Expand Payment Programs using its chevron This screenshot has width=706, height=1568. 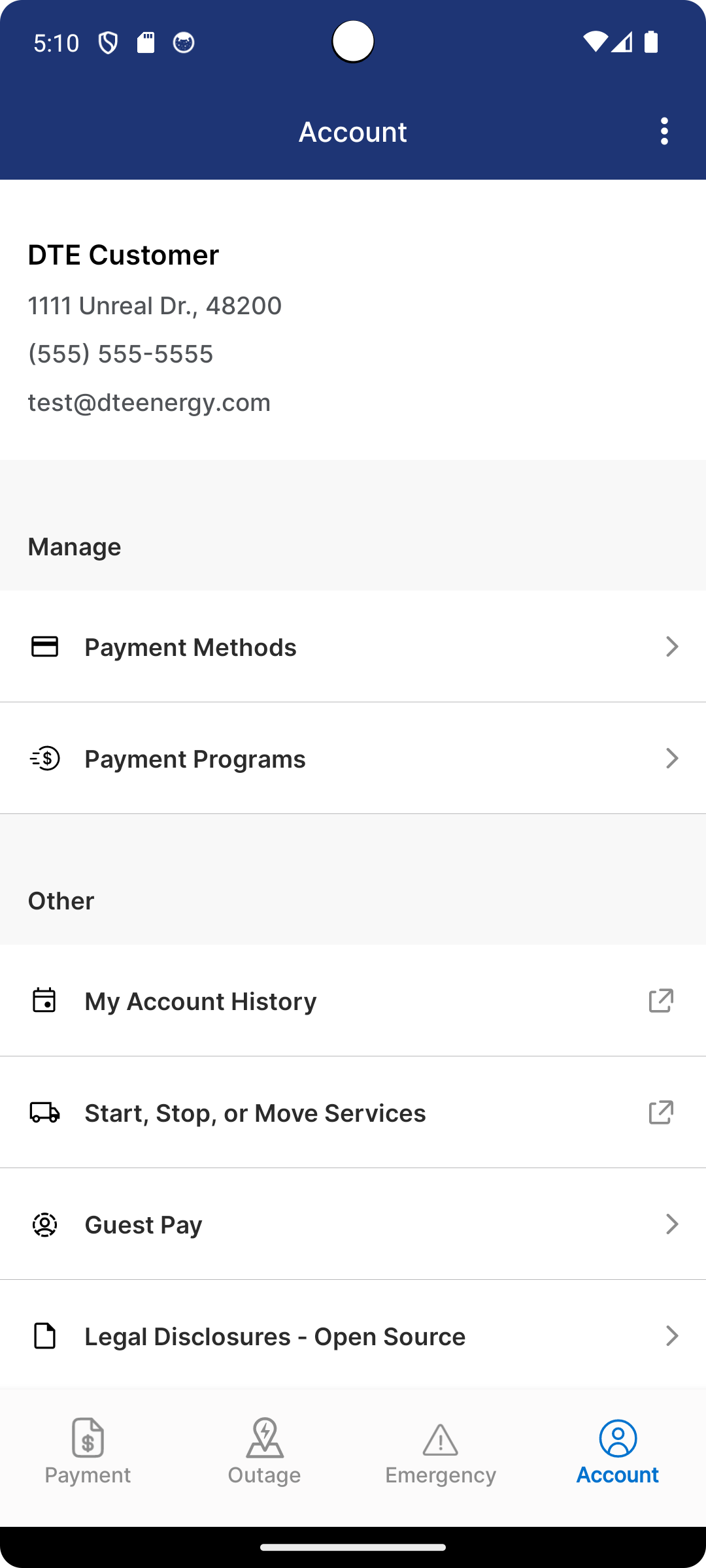671,759
